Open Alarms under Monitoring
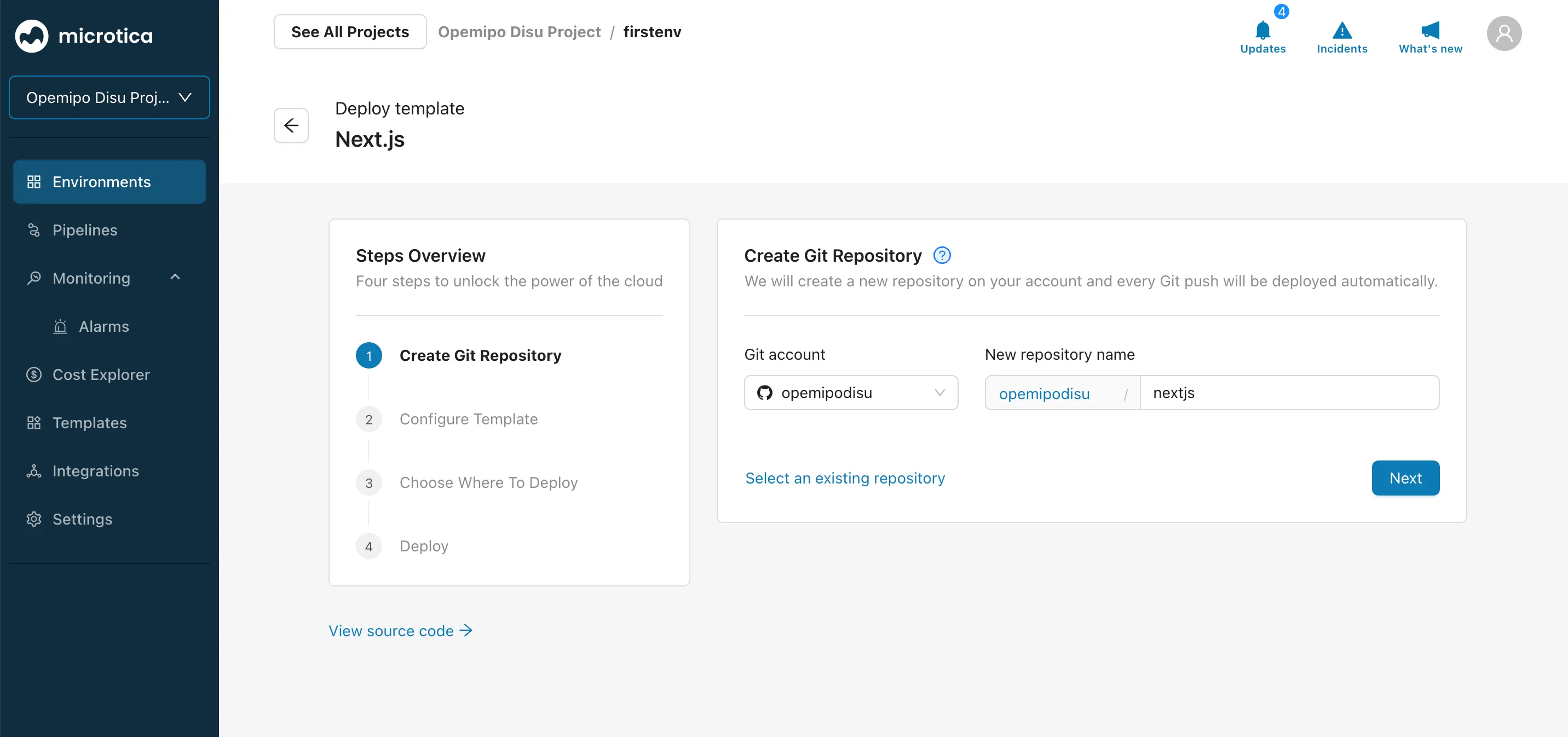 (x=109, y=326)
